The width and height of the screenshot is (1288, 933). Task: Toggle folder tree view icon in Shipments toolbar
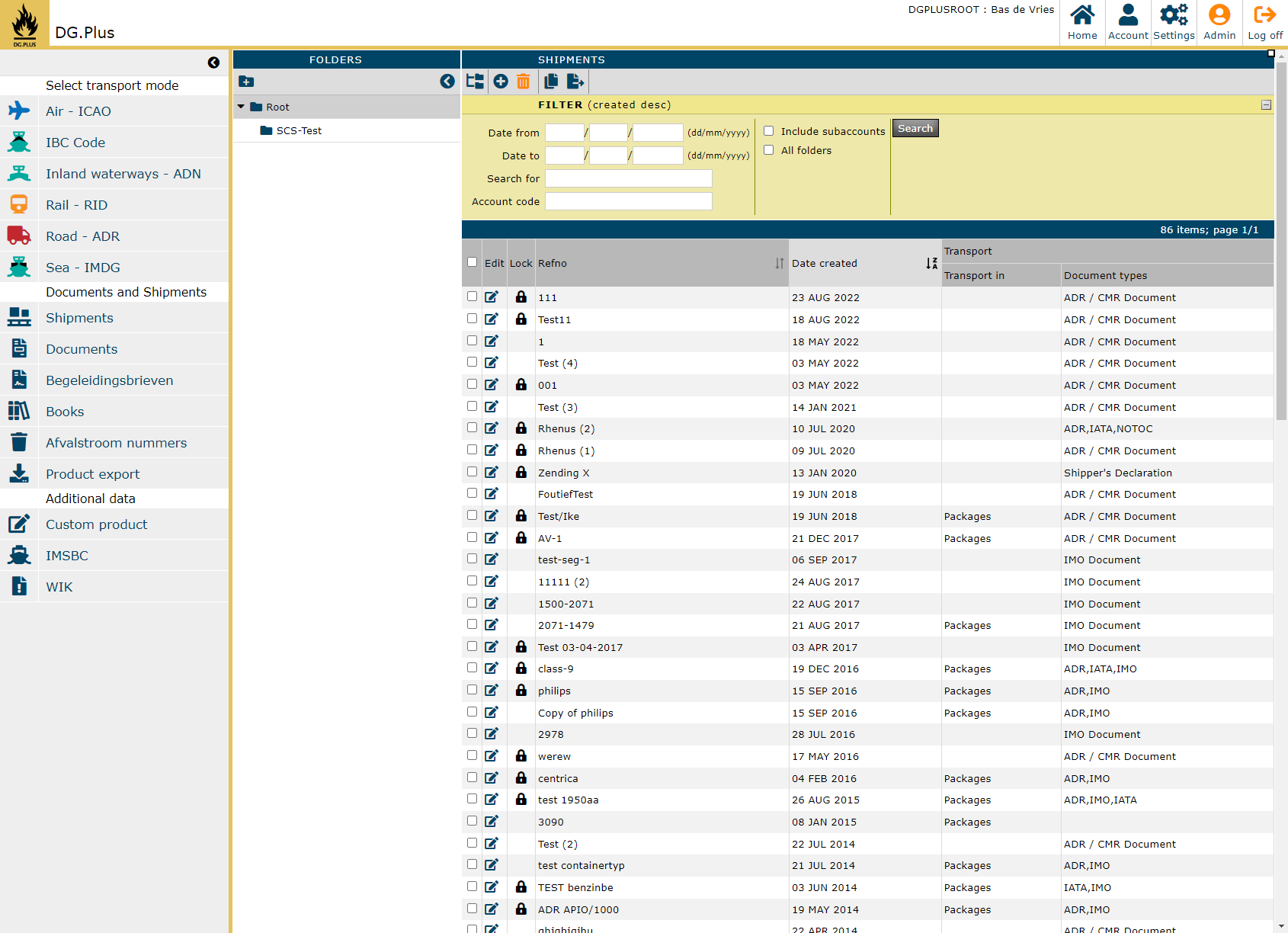click(x=476, y=82)
